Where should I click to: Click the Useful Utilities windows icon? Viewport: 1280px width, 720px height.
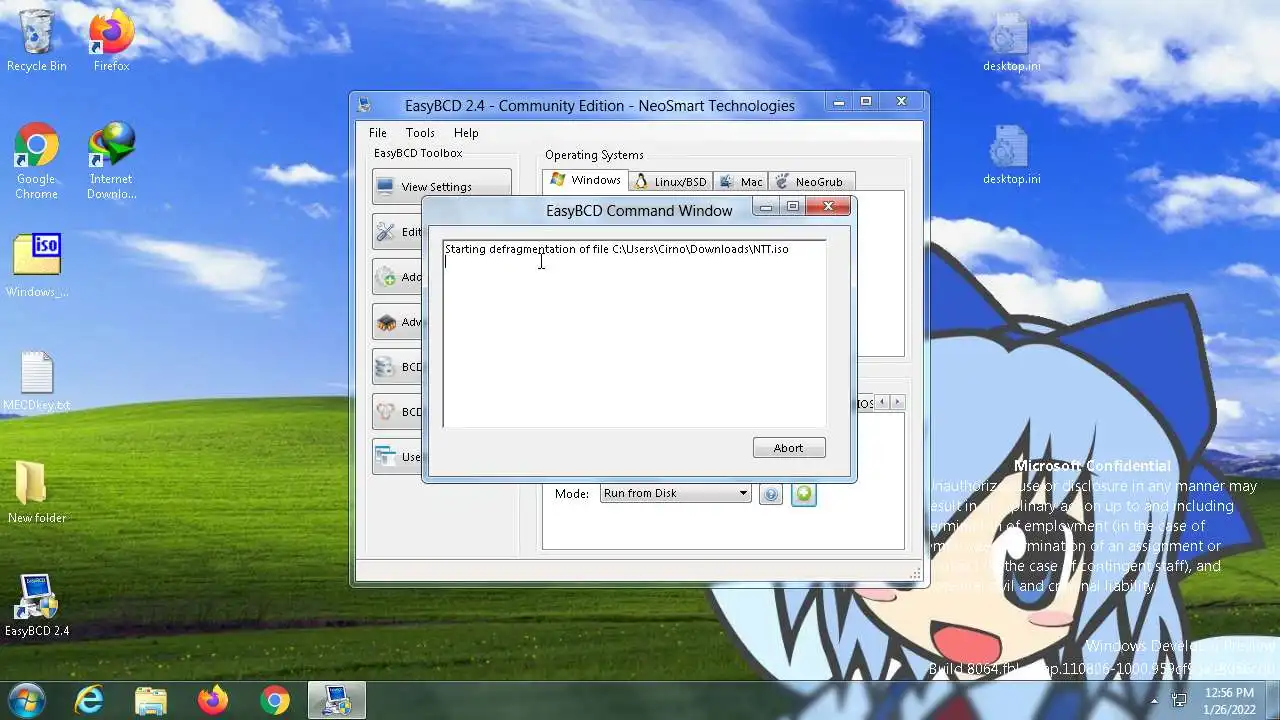386,457
